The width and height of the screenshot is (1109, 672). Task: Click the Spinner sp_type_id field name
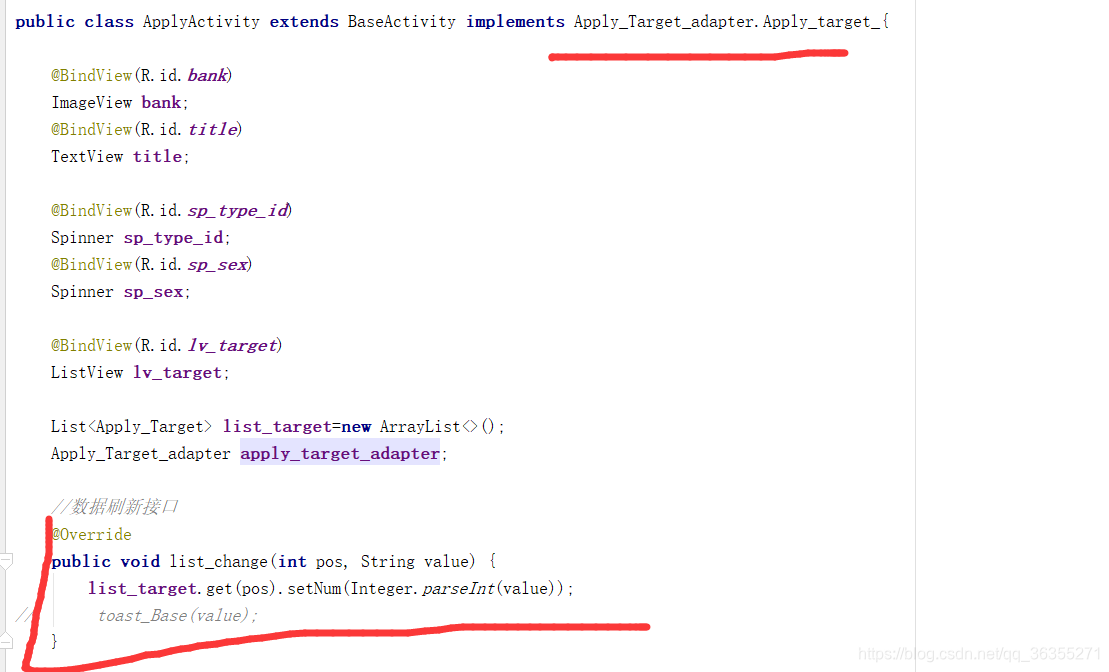[x=174, y=238]
